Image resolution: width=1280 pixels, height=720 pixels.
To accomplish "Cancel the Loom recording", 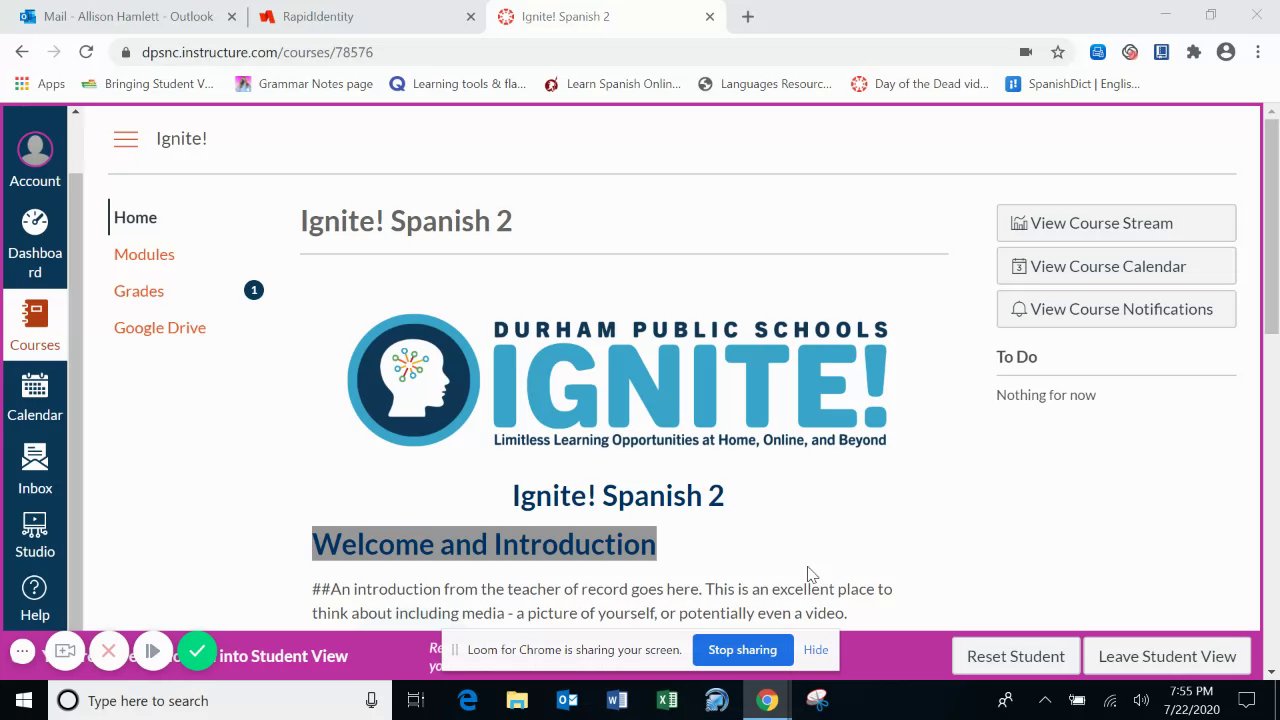I will click(x=109, y=651).
